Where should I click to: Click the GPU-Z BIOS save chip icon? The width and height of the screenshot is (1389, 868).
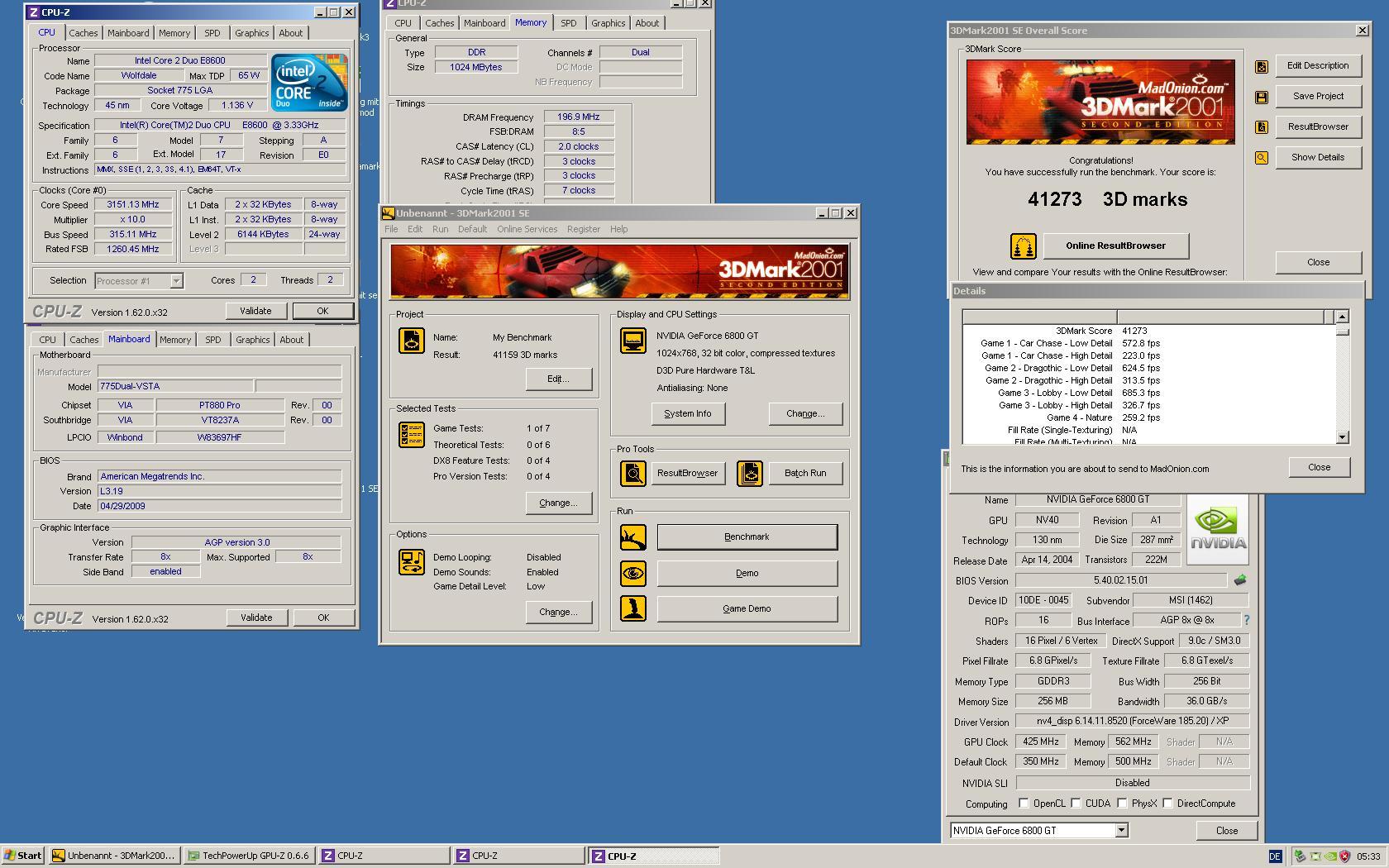[x=1239, y=580]
